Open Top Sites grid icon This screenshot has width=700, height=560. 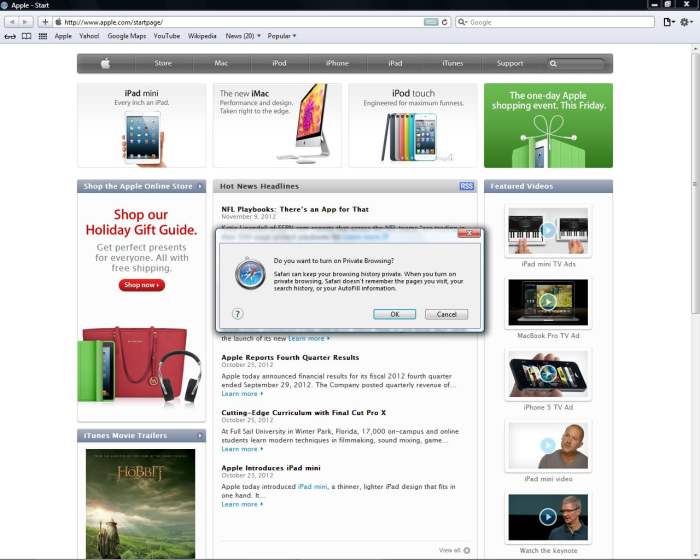point(43,36)
